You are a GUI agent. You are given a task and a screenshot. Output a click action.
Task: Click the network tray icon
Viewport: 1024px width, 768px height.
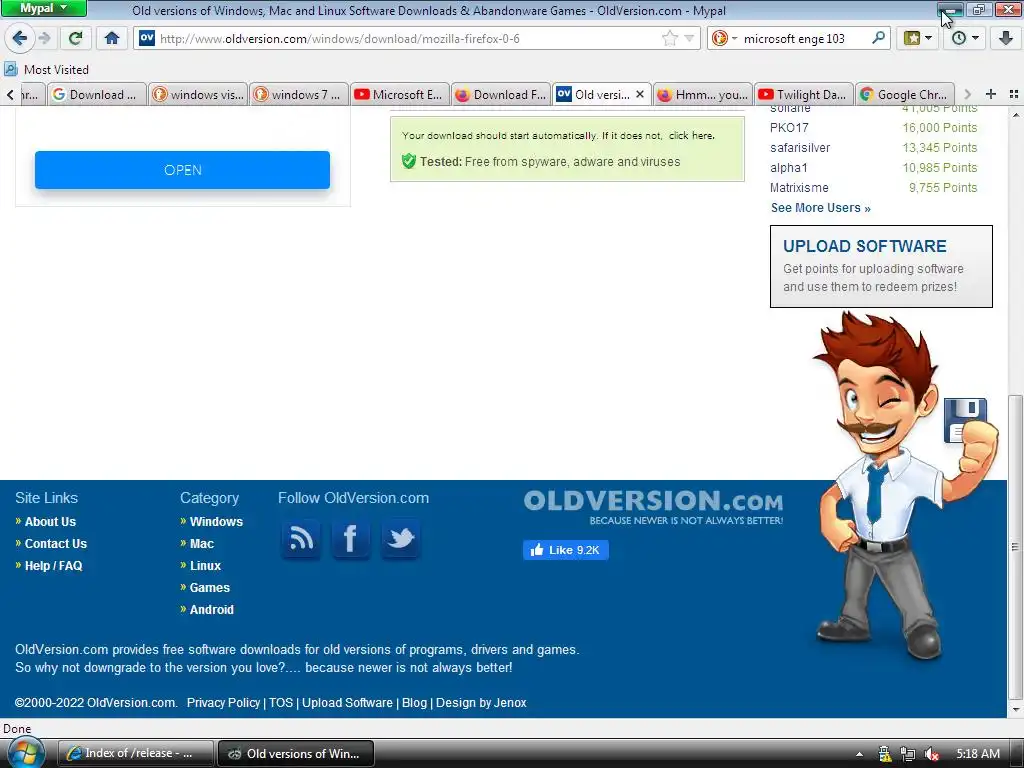(907, 754)
